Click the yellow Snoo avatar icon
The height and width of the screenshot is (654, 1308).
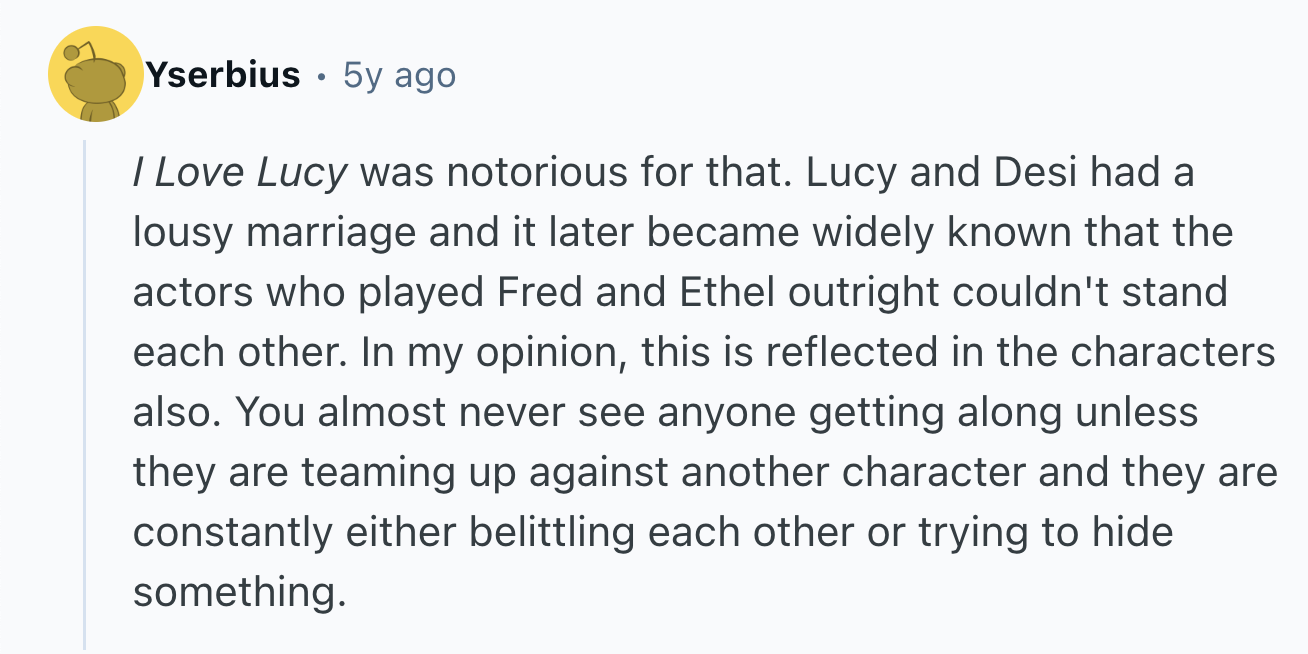(x=95, y=76)
